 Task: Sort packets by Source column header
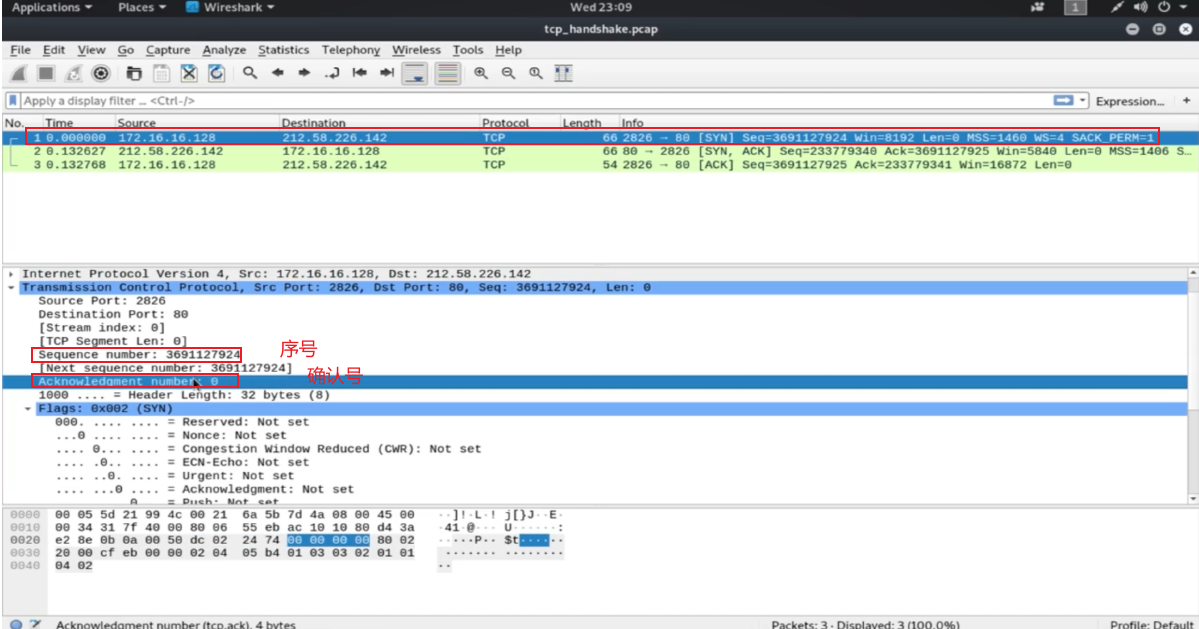(197, 123)
